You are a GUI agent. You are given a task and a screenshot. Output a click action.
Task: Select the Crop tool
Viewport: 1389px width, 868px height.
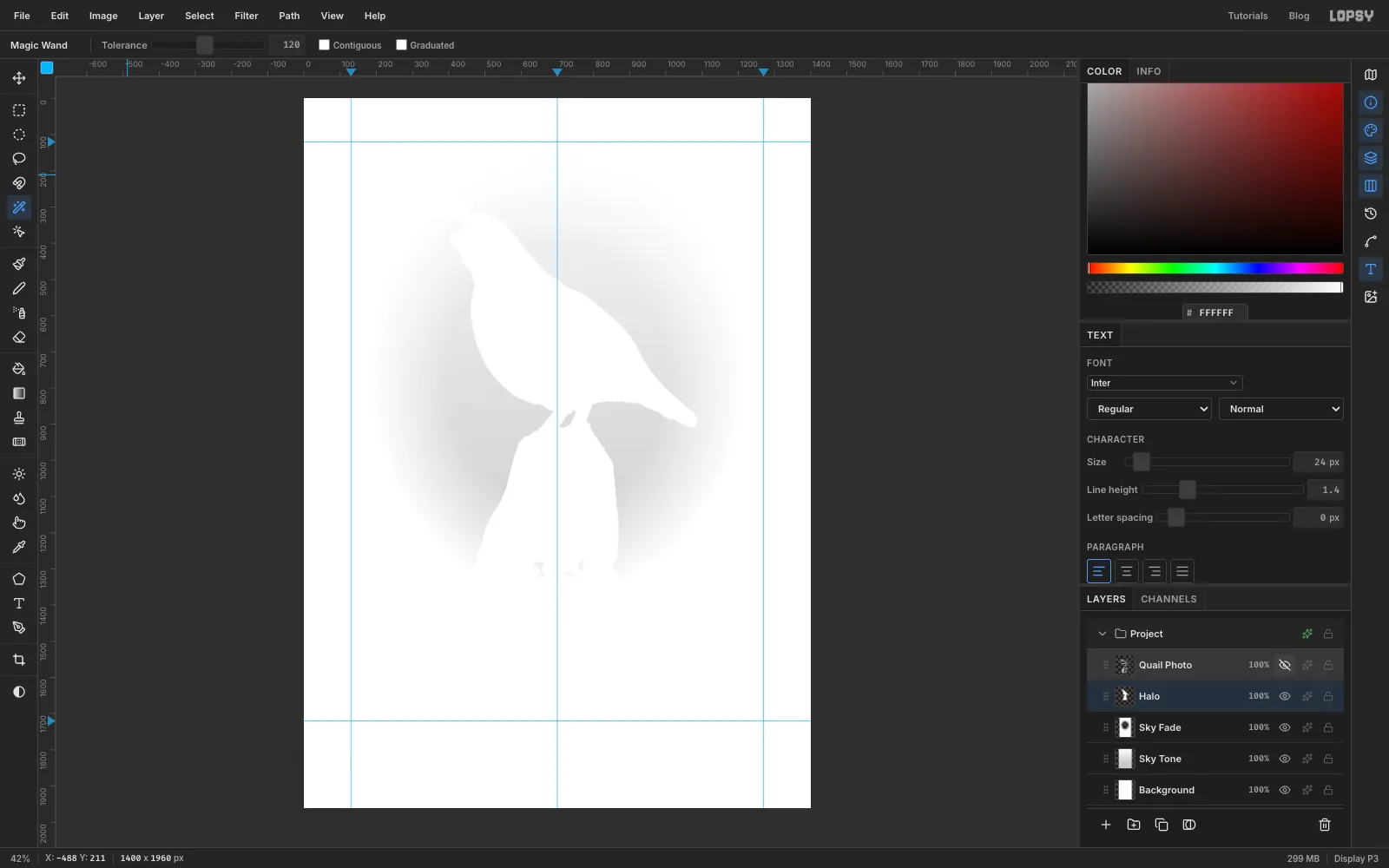(19, 660)
